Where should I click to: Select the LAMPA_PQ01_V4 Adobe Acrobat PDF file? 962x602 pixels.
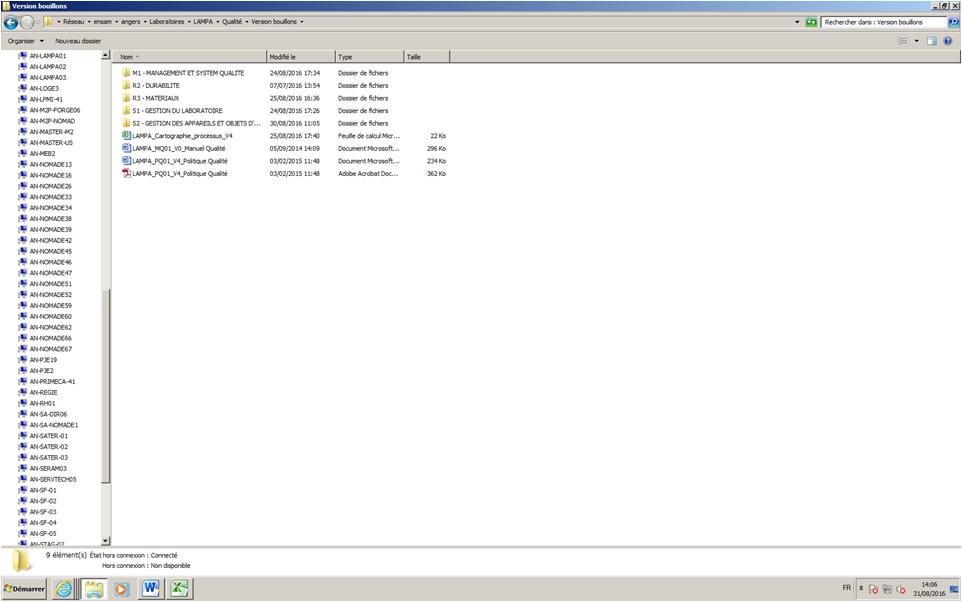pyautogui.click(x=180, y=174)
